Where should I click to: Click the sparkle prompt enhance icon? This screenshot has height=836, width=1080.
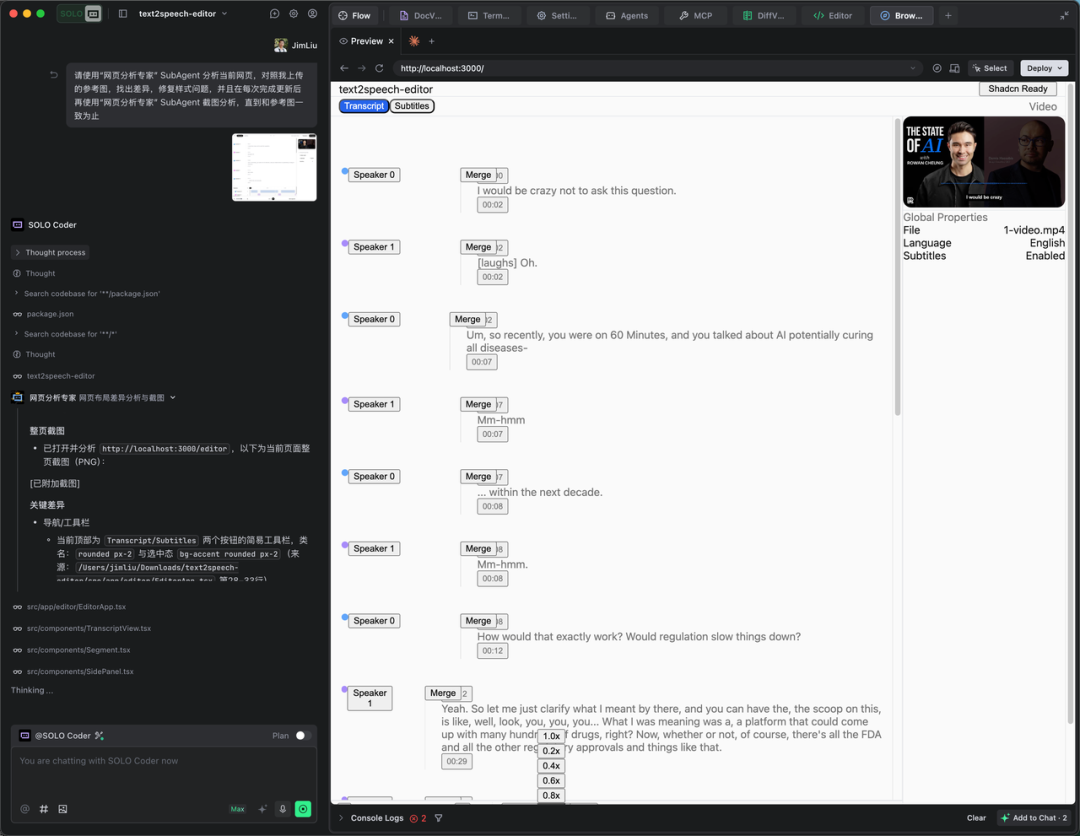pos(262,809)
